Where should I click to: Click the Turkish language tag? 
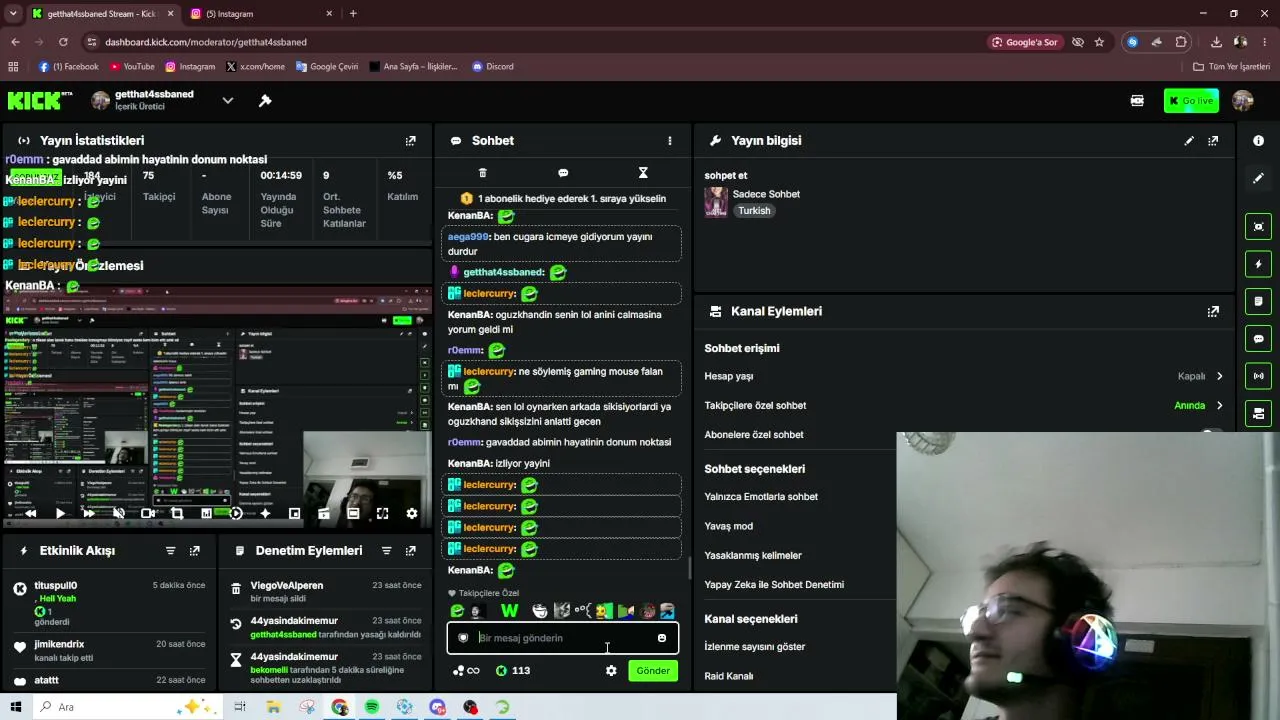click(x=754, y=211)
